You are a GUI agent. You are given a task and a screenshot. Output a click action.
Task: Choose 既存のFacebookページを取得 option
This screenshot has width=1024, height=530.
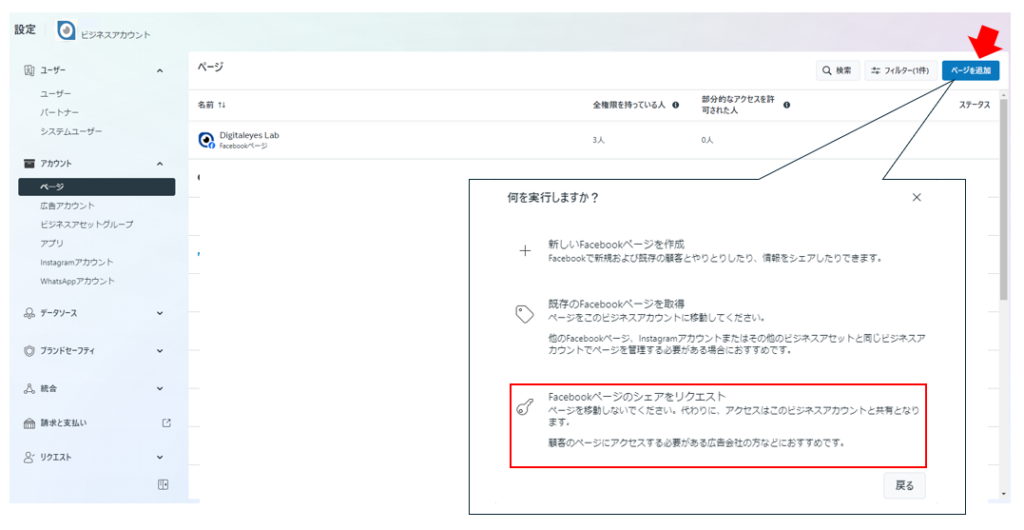coord(717,326)
